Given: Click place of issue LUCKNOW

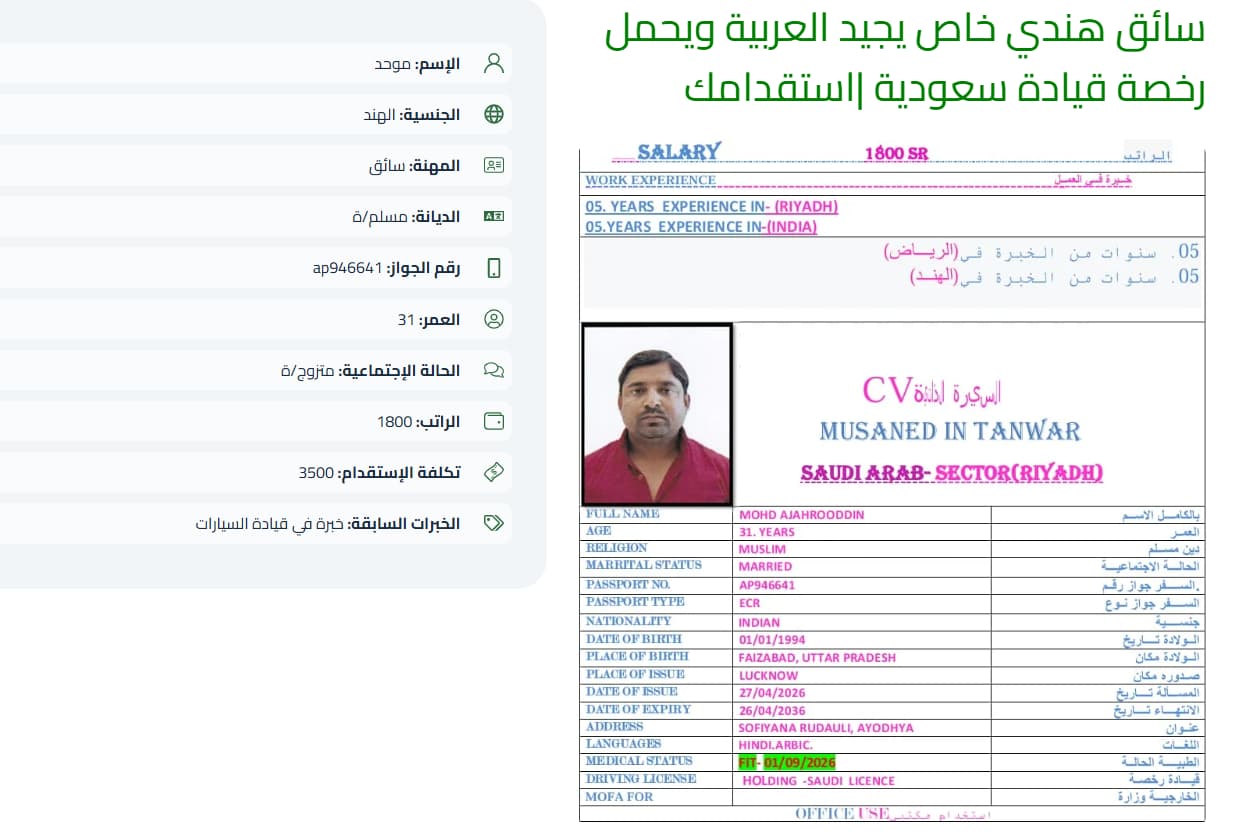Looking at the screenshot, I should point(768,676).
